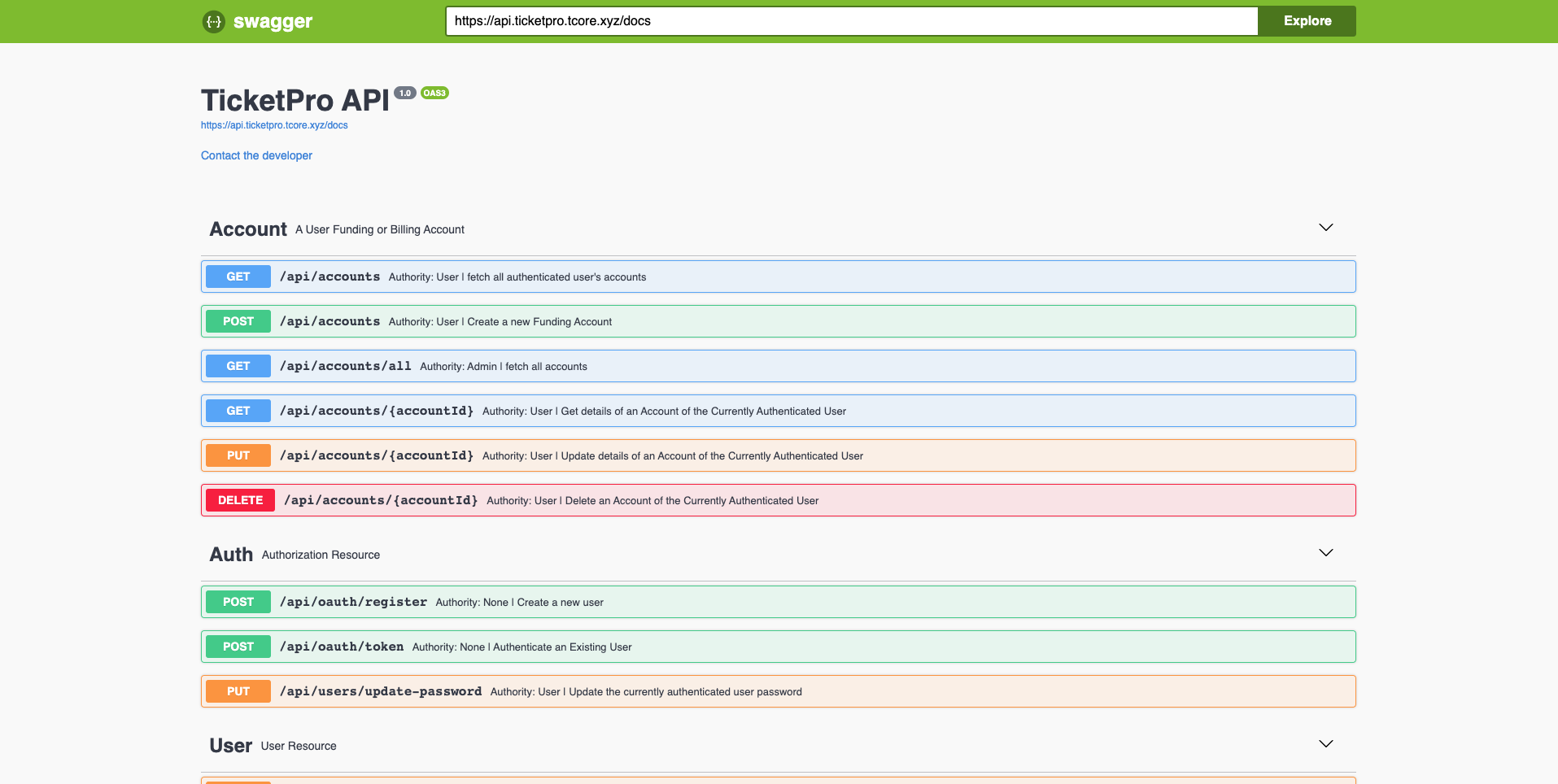Click 'A User Funding or Billing Account' text
This screenshot has height=784, width=1558.
pyautogui.click(x=380, y=230)
